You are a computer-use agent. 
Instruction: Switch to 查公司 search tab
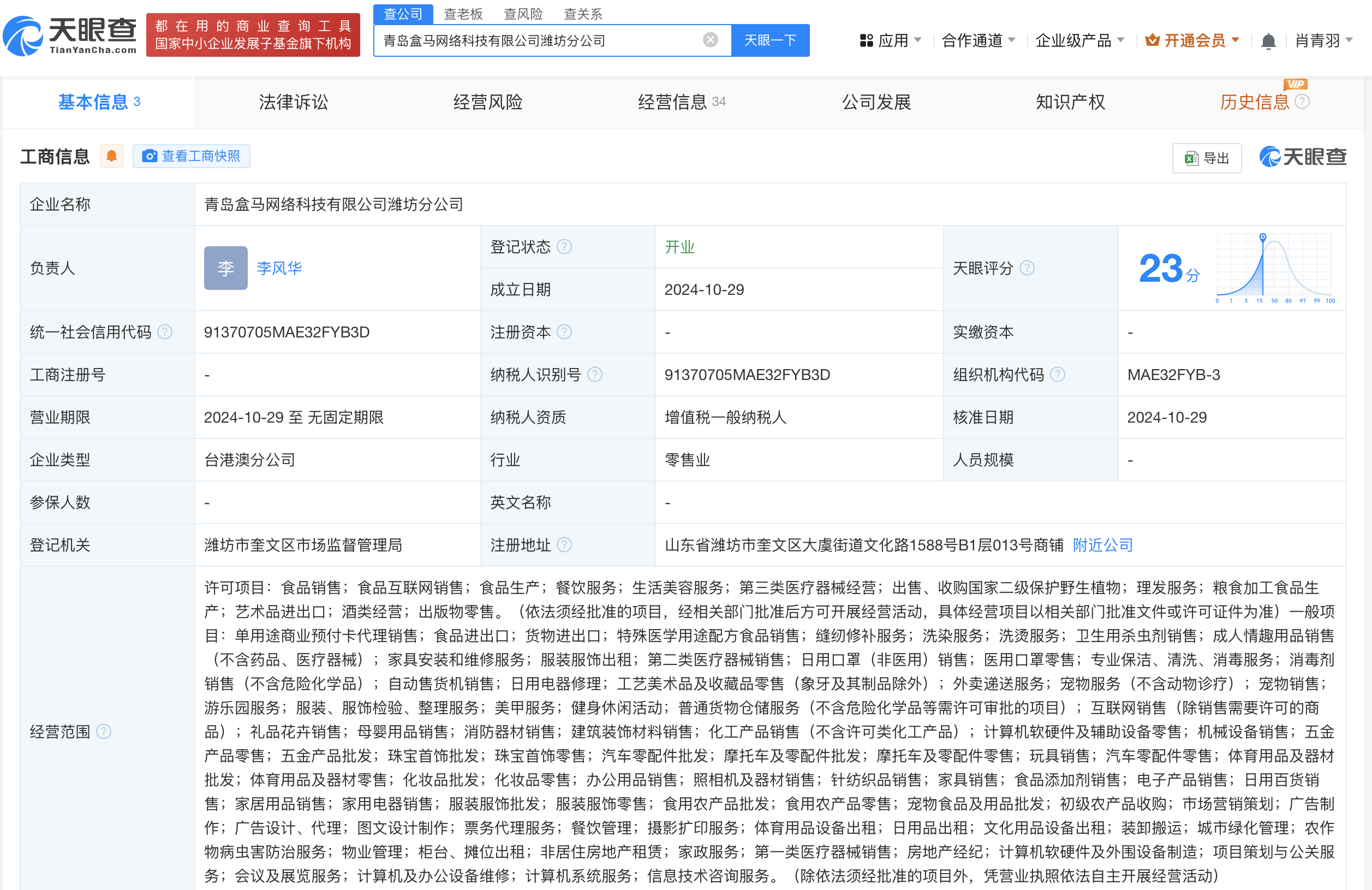coord(403,14)
